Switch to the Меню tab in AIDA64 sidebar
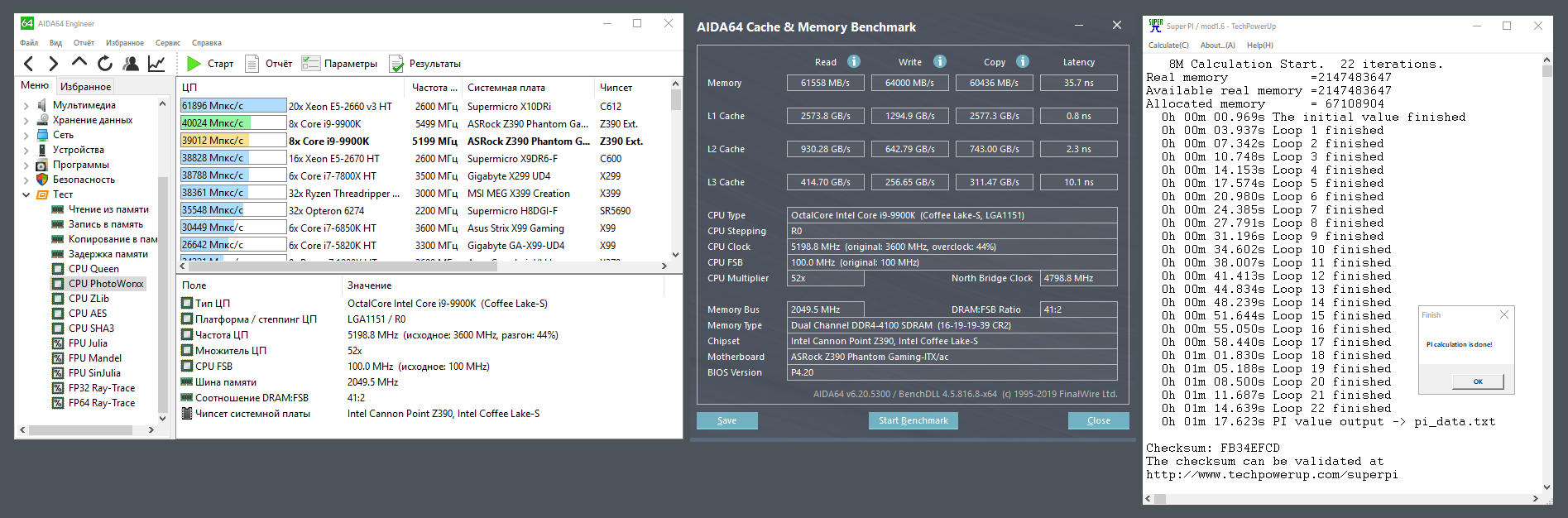 [x=35, y=85]
